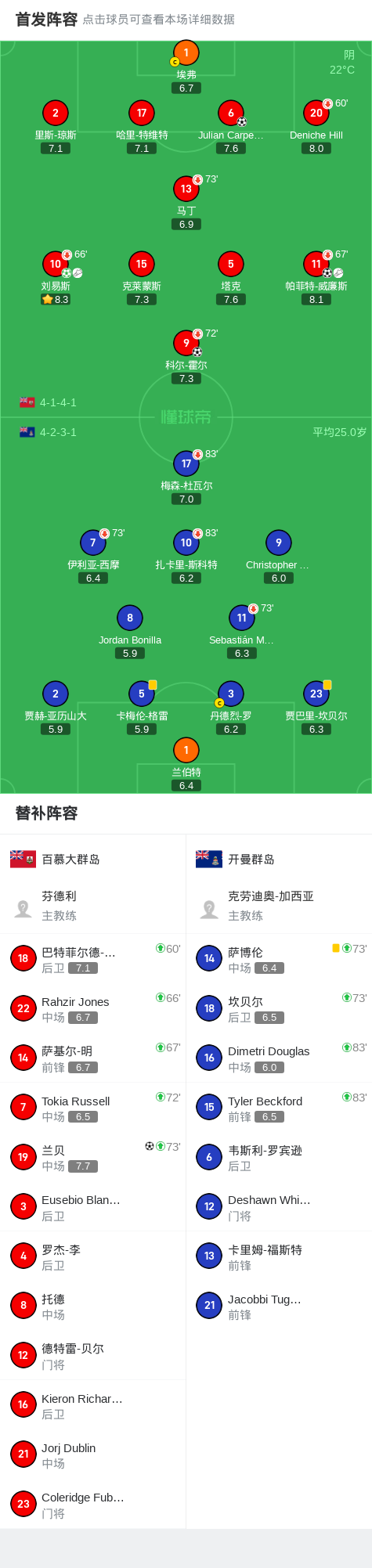Open 百慕大群岛 team page
372x1568 pixels.
pyautogui.click(x=93, y=859)
